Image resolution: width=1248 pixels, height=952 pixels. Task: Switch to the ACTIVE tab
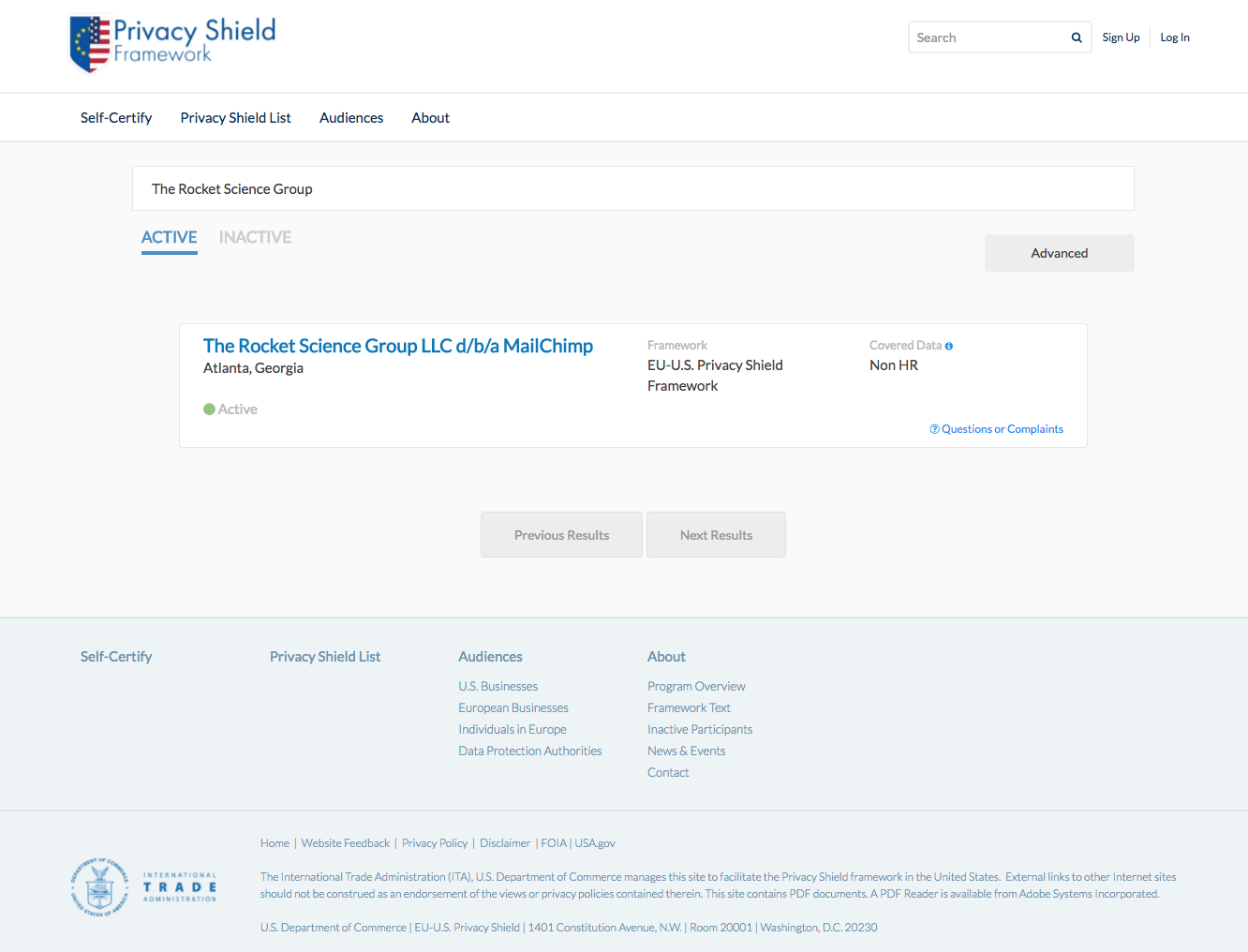click(x=170, y=238)
